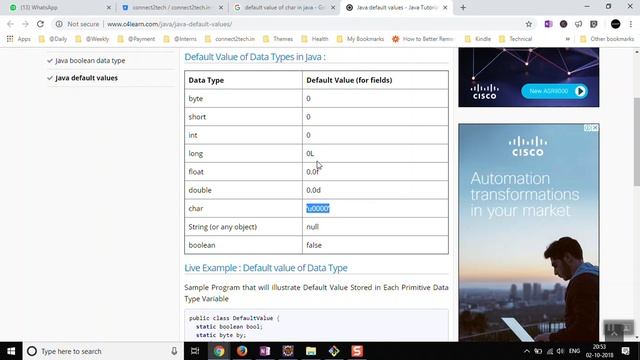Open File Explorer from the taskbar

pyautogui.click(x=311, y=351)
